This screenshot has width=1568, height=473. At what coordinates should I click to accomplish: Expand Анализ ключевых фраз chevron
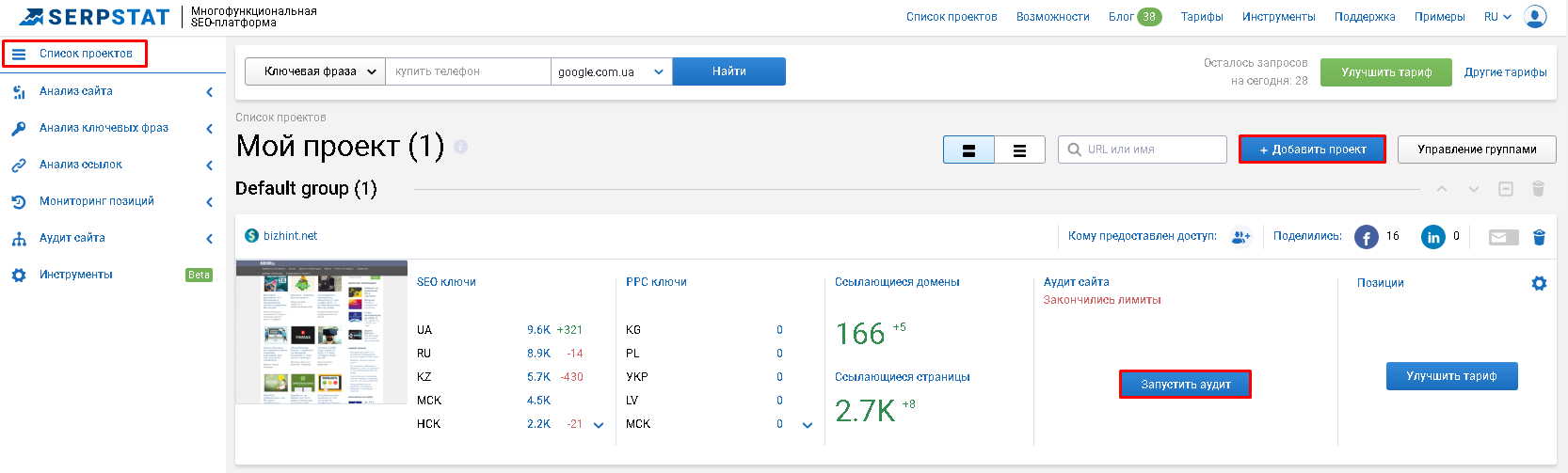point(209,129)
